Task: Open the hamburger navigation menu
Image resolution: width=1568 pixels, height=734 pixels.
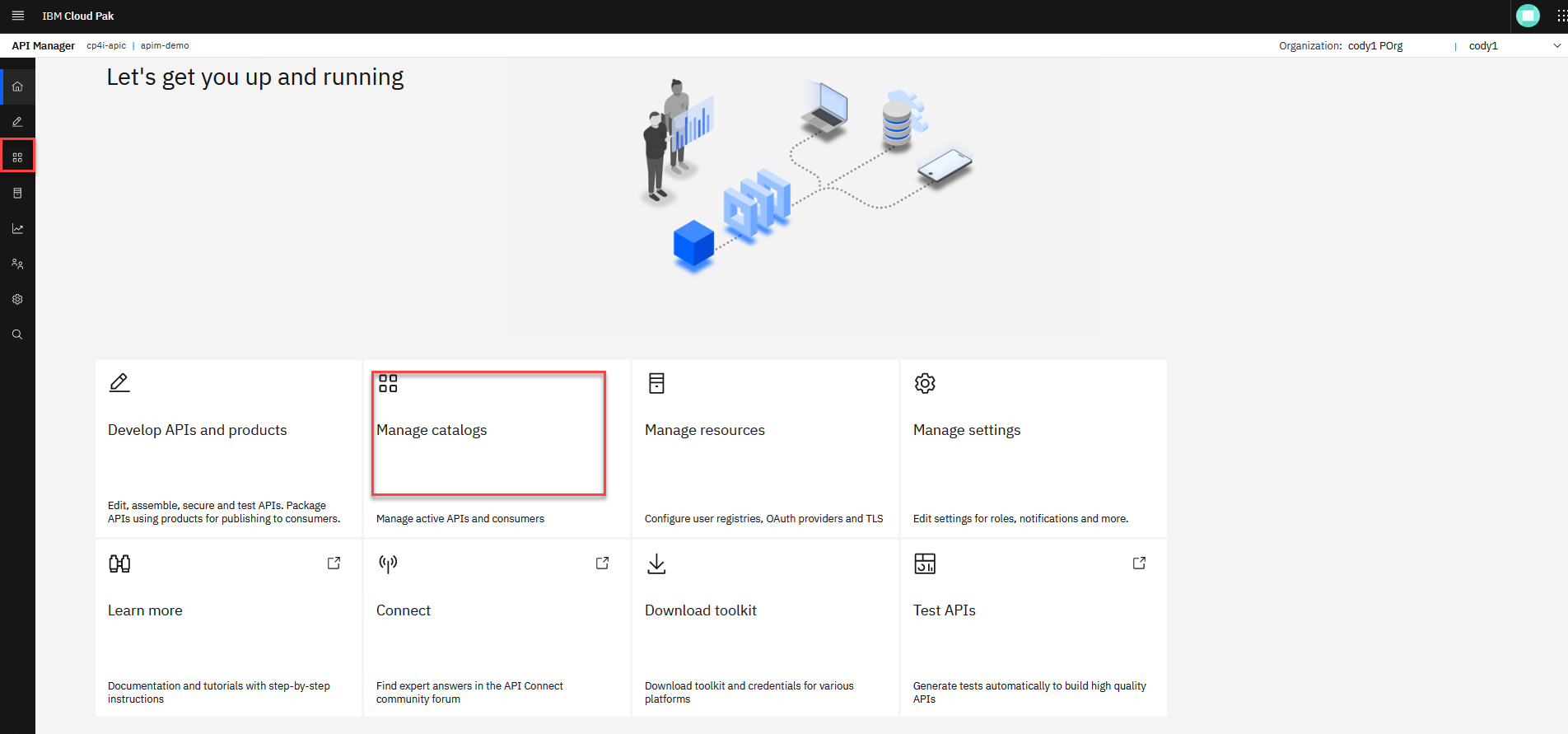Action: click(17, 16)
